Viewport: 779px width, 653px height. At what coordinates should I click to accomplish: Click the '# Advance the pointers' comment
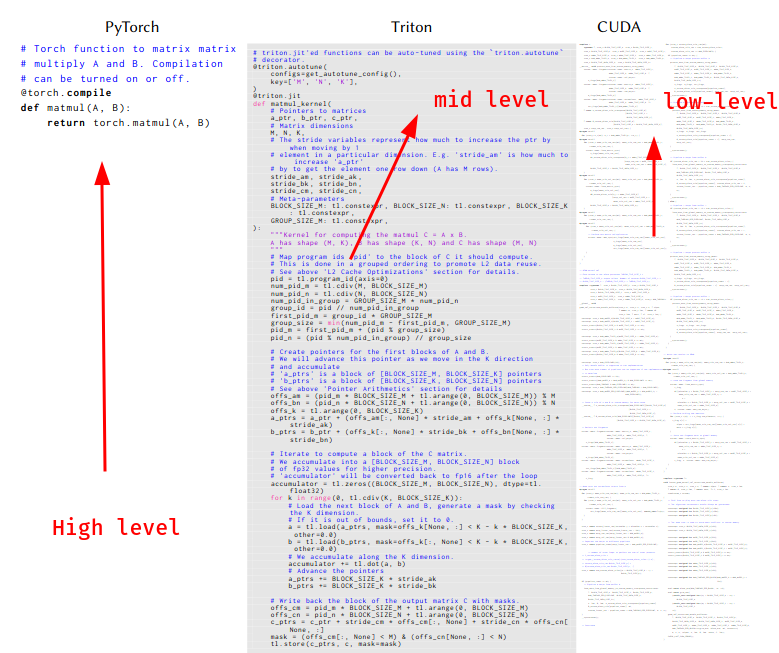point(336,571)
